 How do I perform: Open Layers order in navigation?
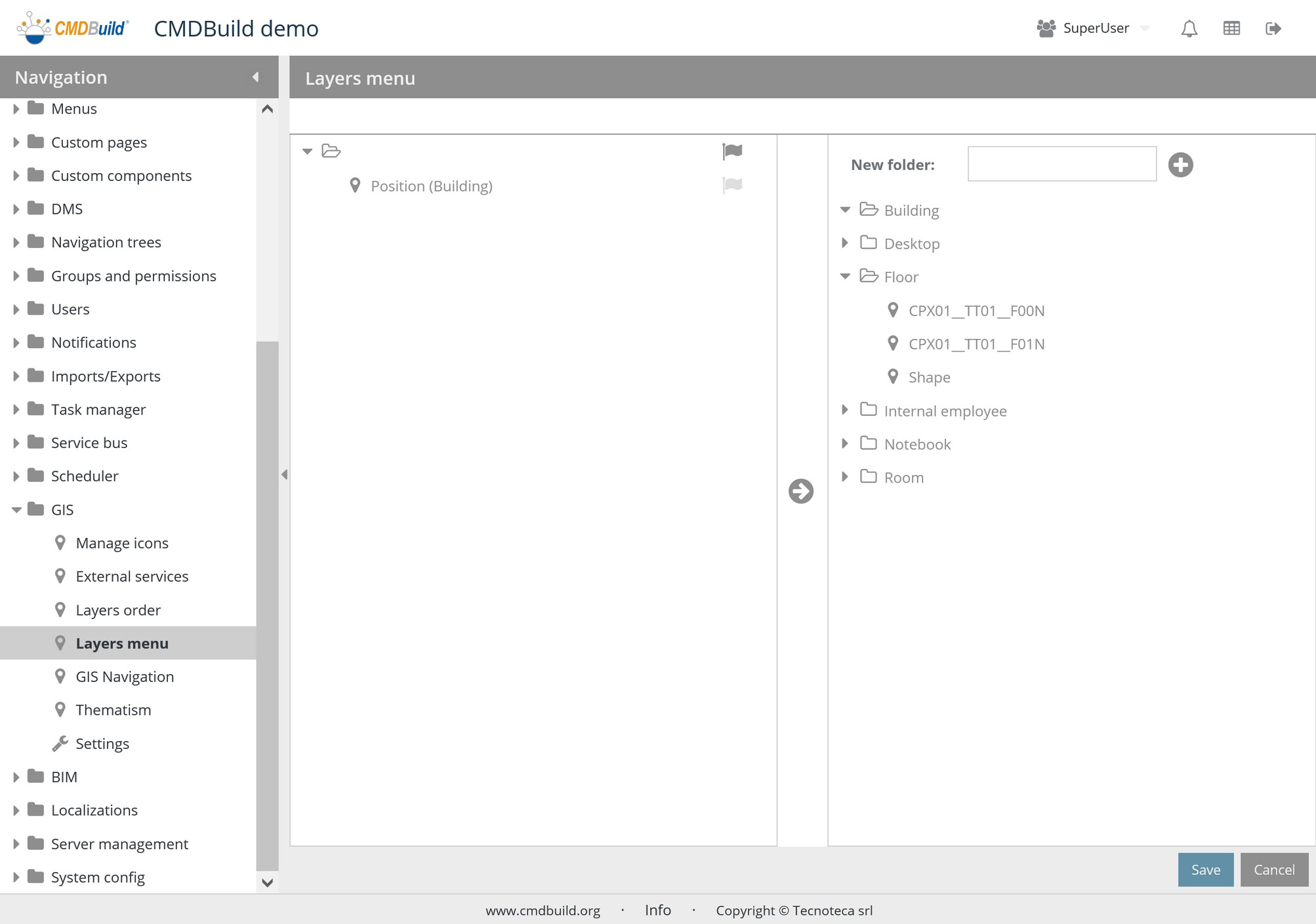coord(118,610)
